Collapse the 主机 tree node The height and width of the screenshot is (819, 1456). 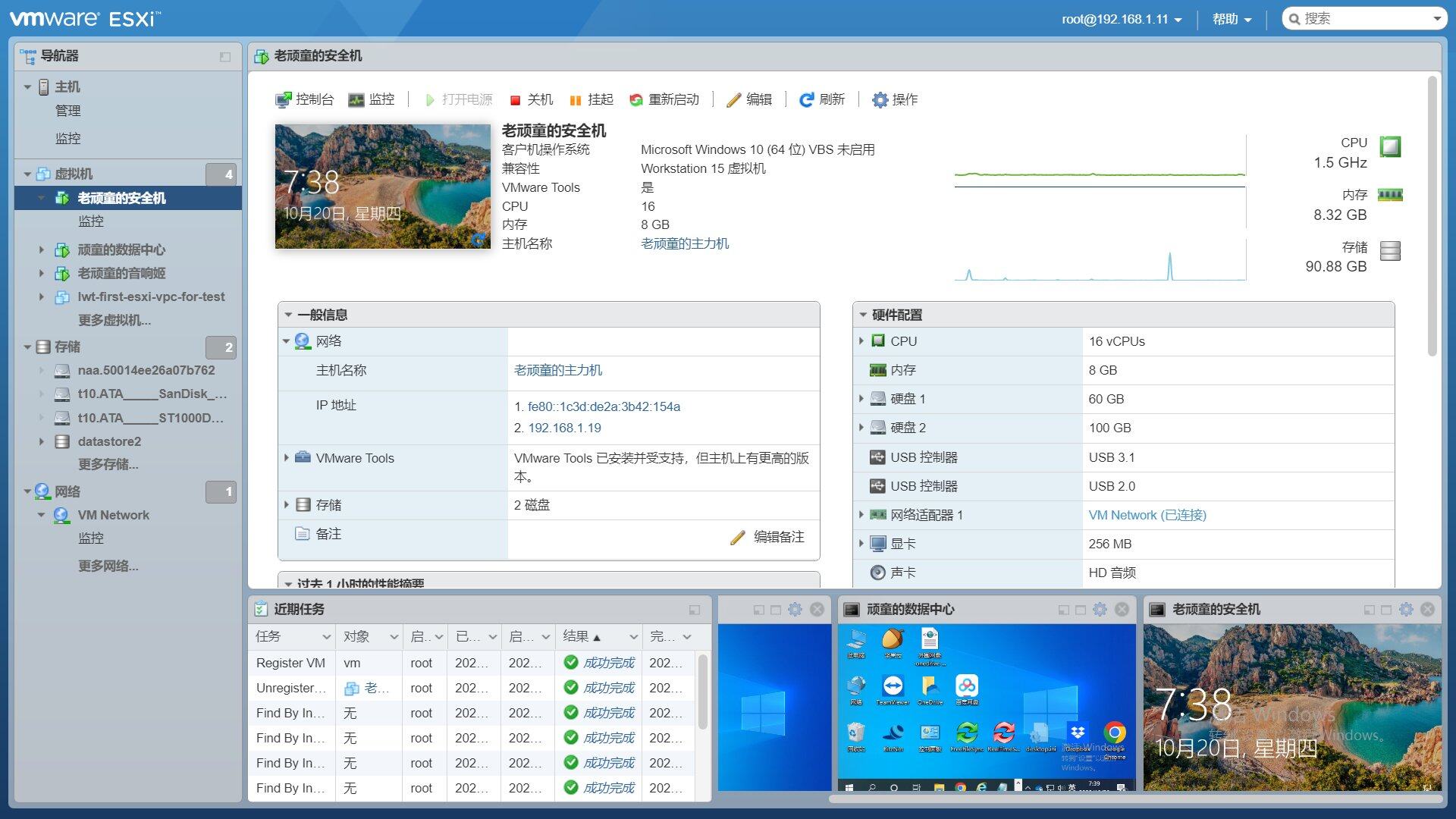(27, 87)
